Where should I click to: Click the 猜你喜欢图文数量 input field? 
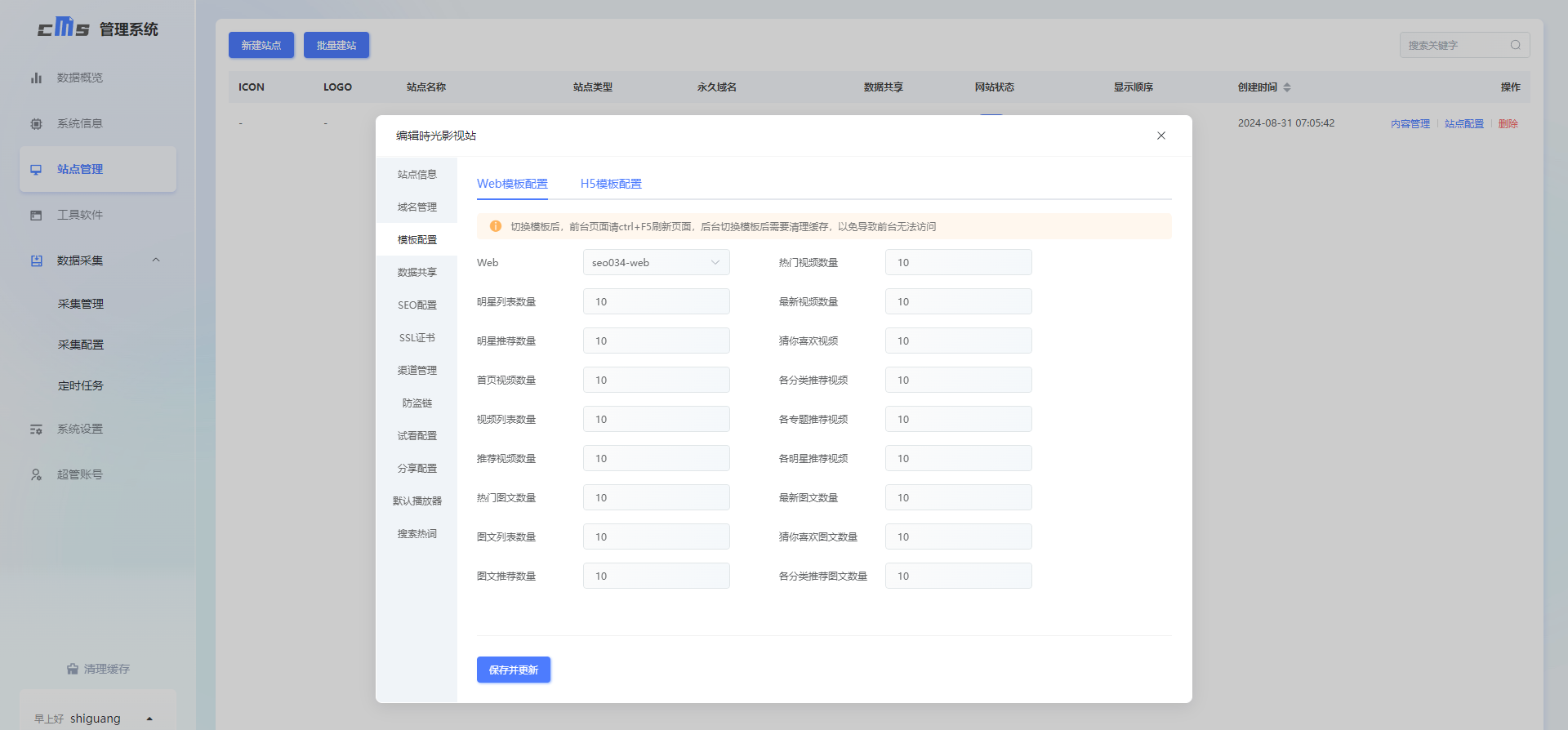959,536
